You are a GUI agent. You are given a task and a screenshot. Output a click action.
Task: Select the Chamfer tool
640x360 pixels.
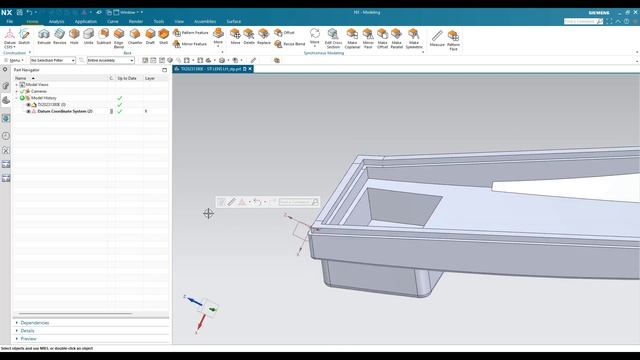point(135,36)
